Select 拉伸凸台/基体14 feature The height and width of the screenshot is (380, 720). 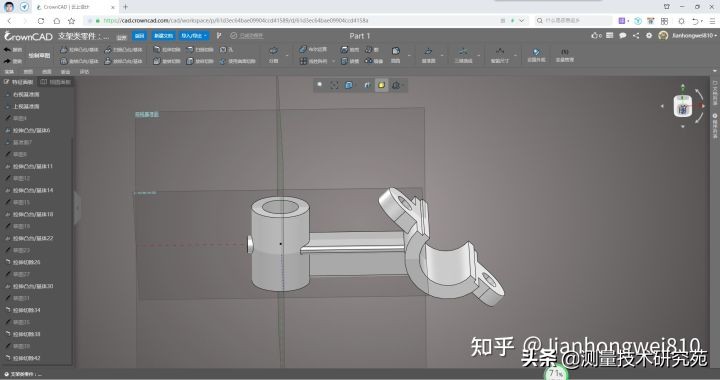click(x=33, y=190)
